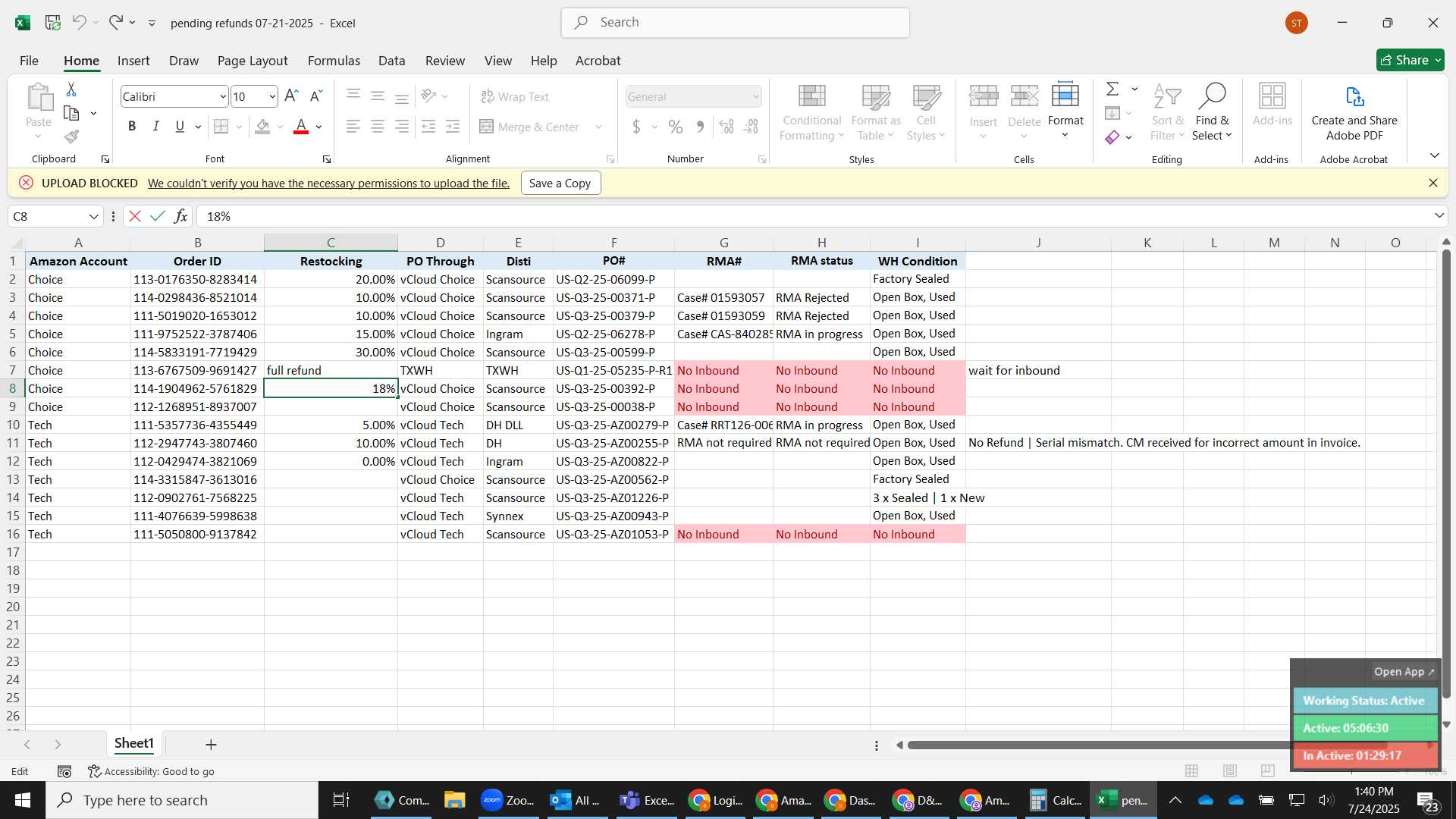The height and width of the screenshot is (819, 1456).
Task: Open Format as Table gallery
Action: tap(876, 112)
